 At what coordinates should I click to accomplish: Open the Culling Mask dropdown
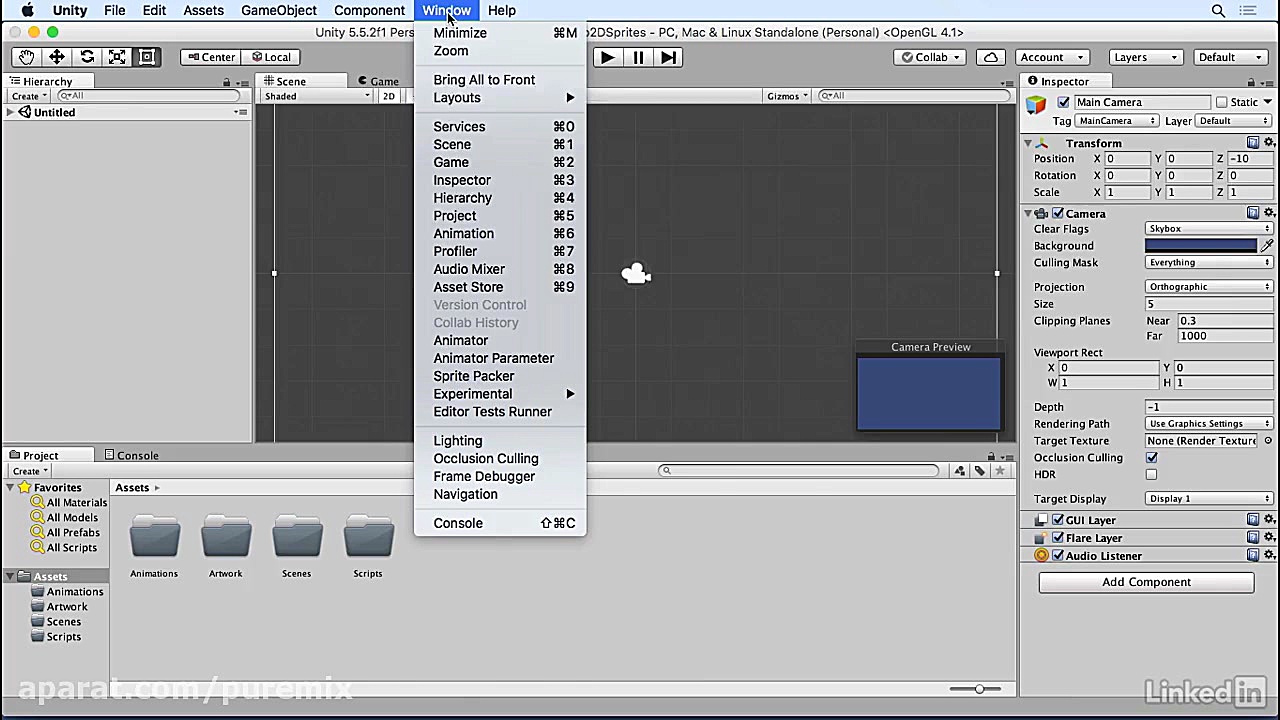pos(1209,262)
